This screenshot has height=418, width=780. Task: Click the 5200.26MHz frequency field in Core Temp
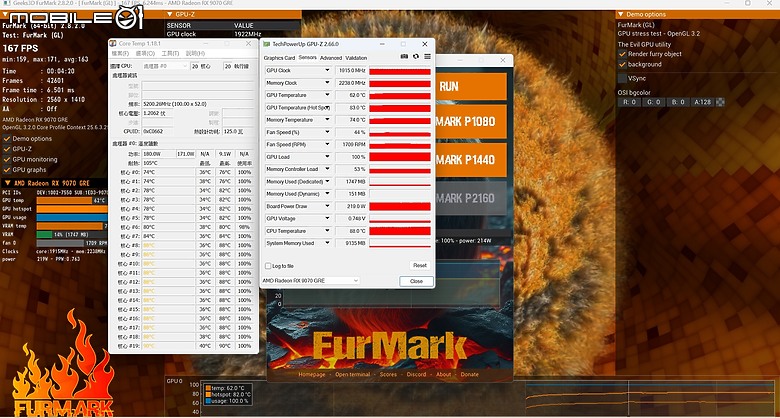point(198,104)
